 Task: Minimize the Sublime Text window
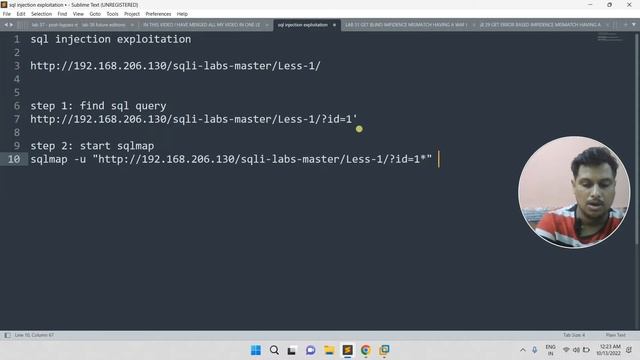590,4
